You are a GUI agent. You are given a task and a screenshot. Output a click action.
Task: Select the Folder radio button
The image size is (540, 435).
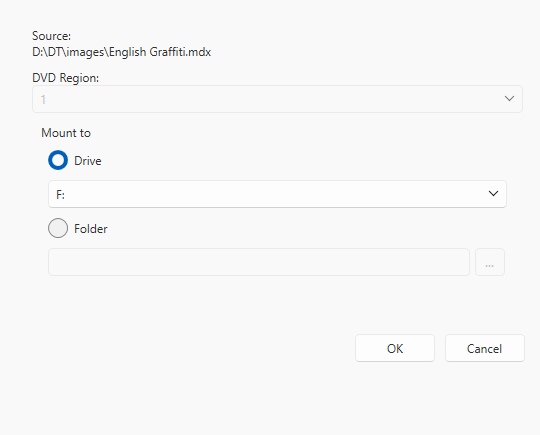coord(58,228)
